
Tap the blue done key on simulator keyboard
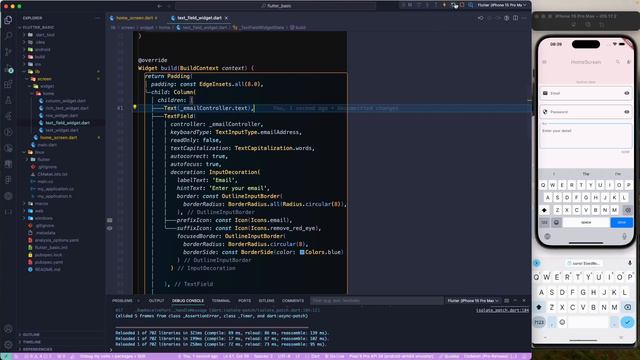[x=621, y=222]
